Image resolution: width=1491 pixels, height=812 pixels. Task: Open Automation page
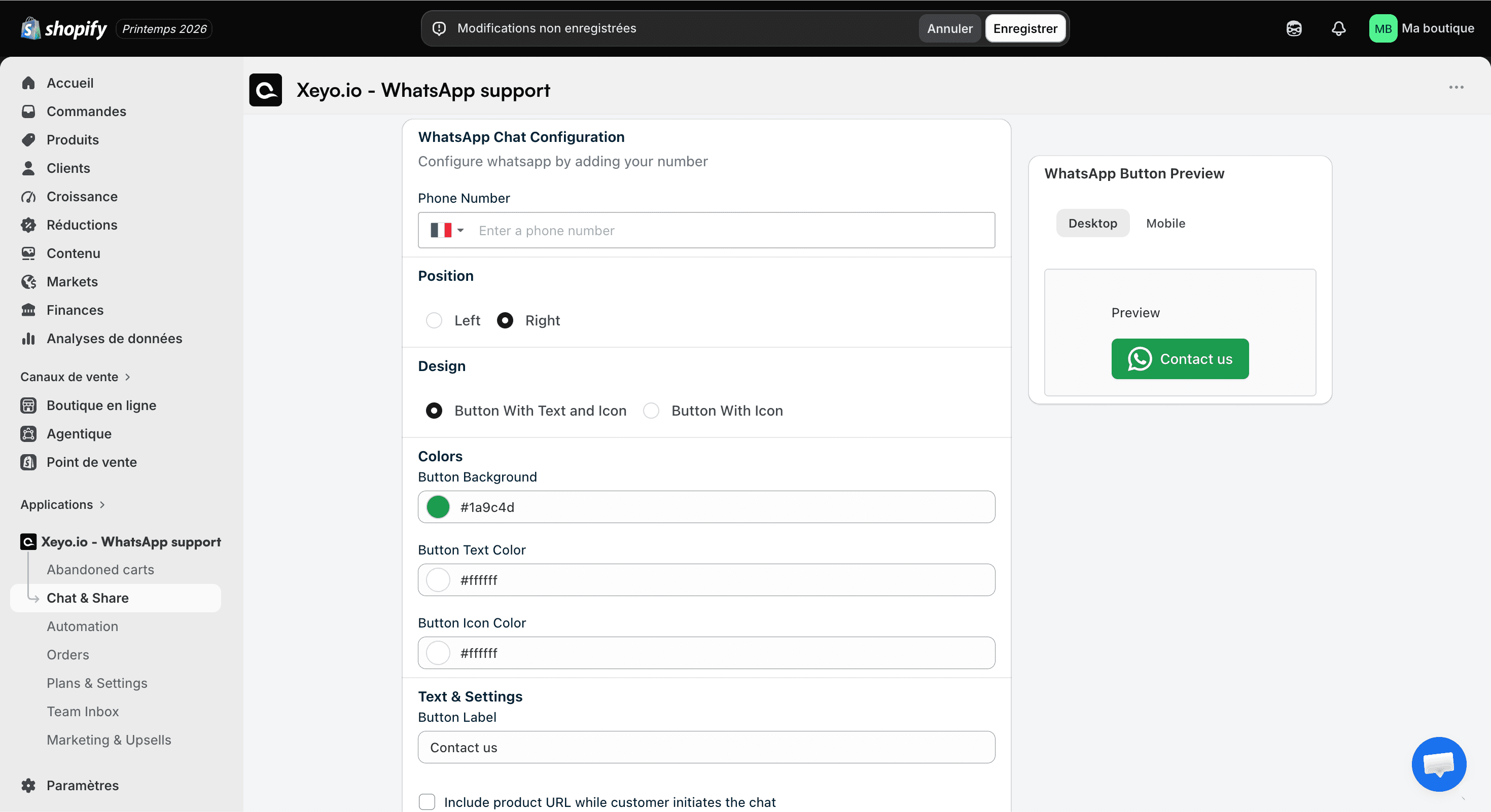[82, 626]
